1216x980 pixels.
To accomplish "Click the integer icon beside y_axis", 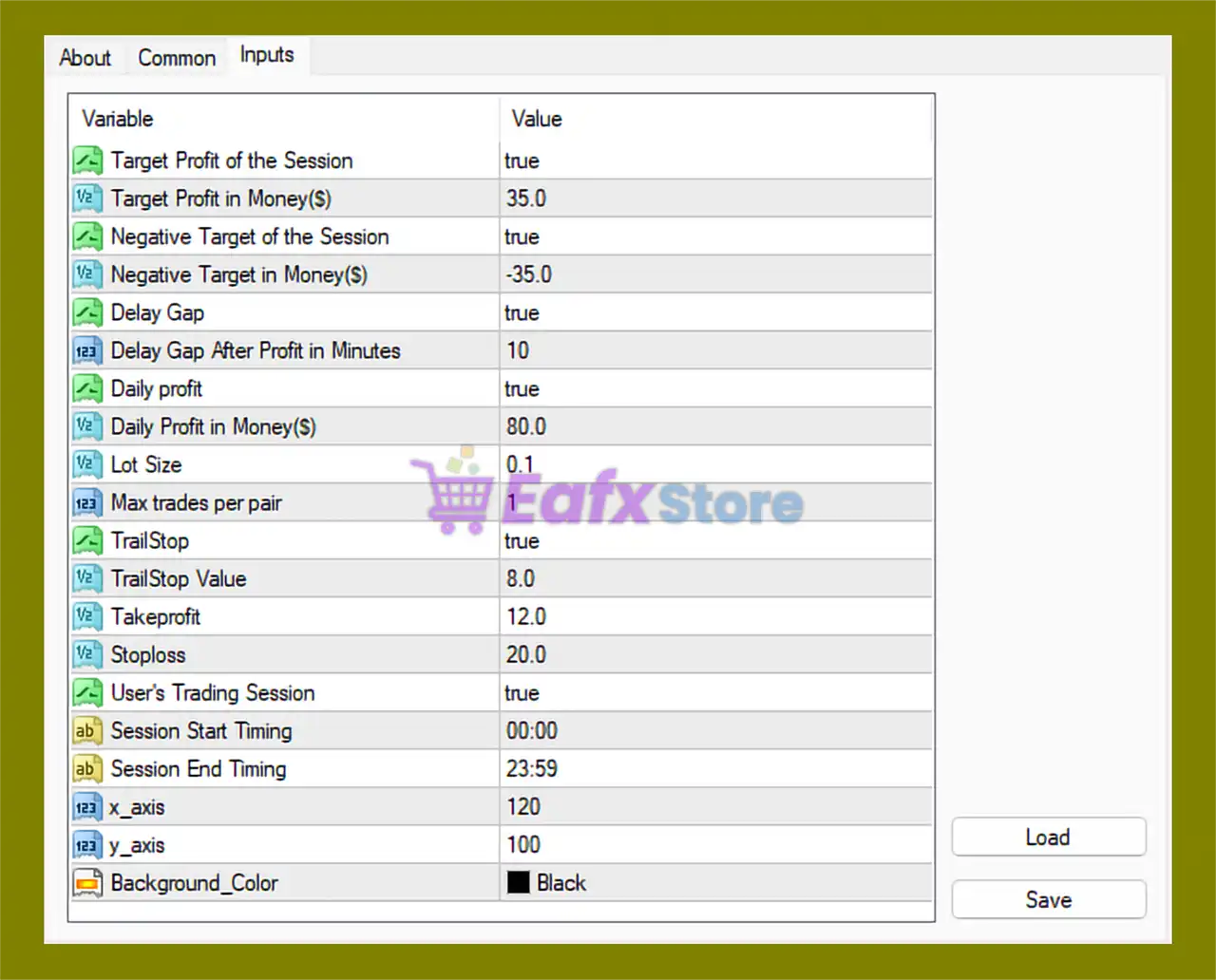I will point(87,844).
